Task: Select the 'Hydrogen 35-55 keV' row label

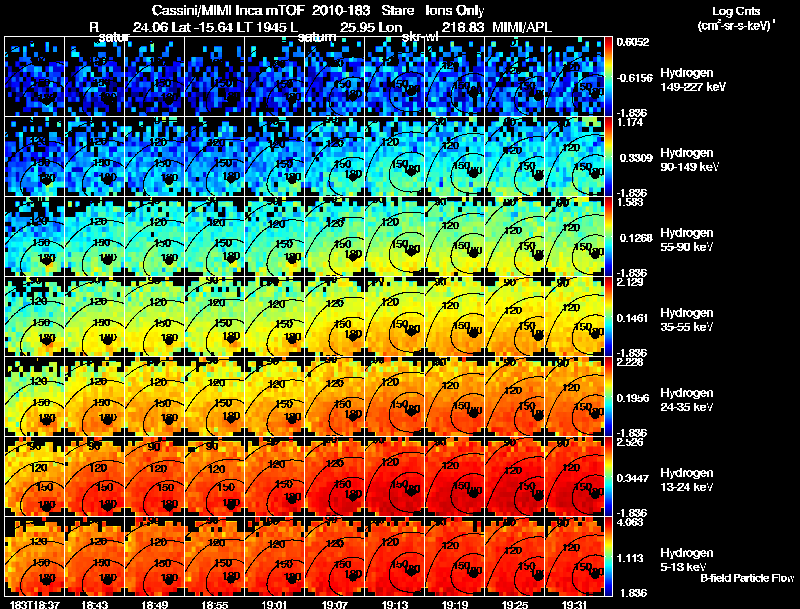Action: [x=687, y=320]
